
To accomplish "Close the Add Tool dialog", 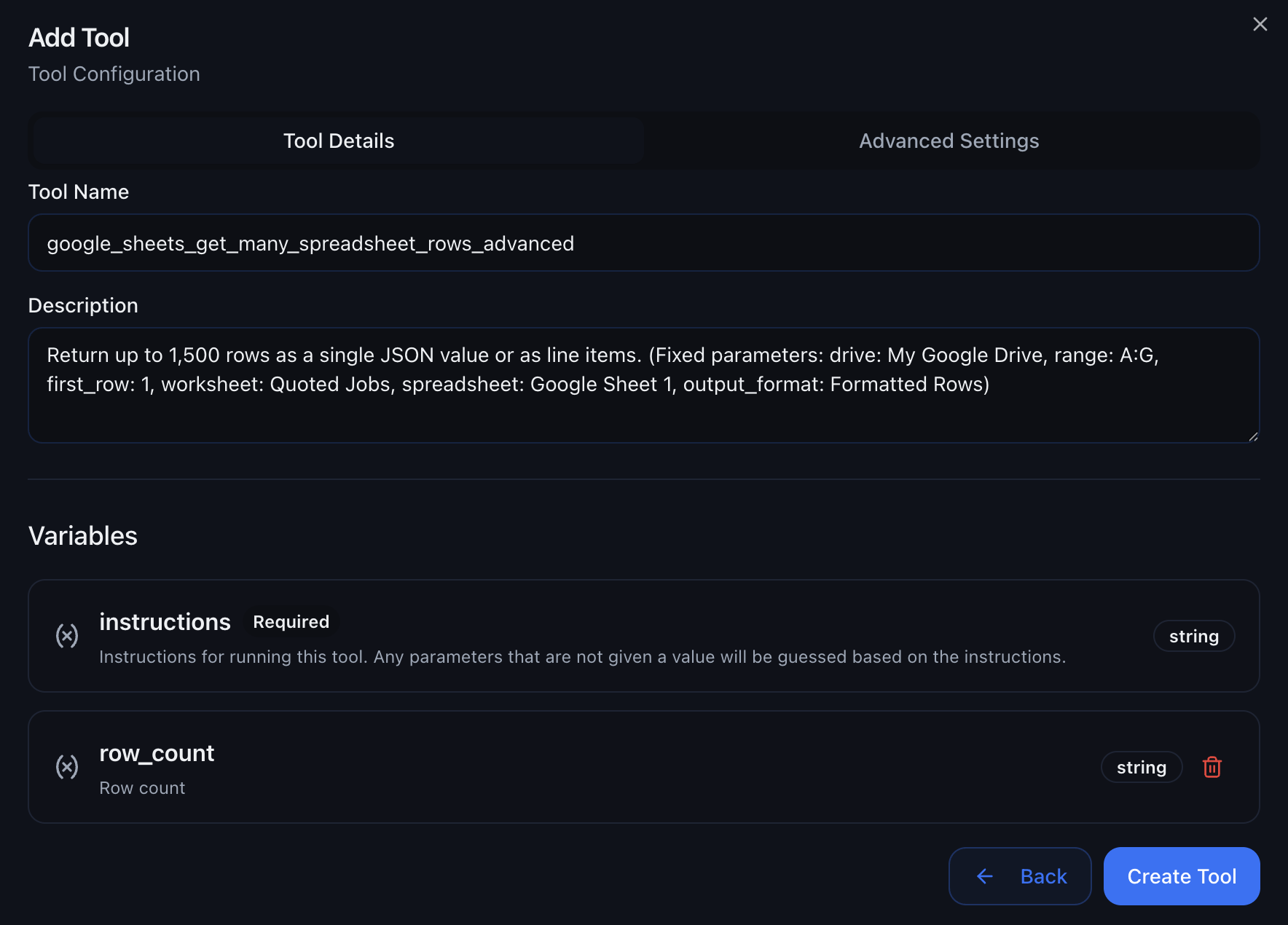I will pyautogui.click(x=1260, y=25).
